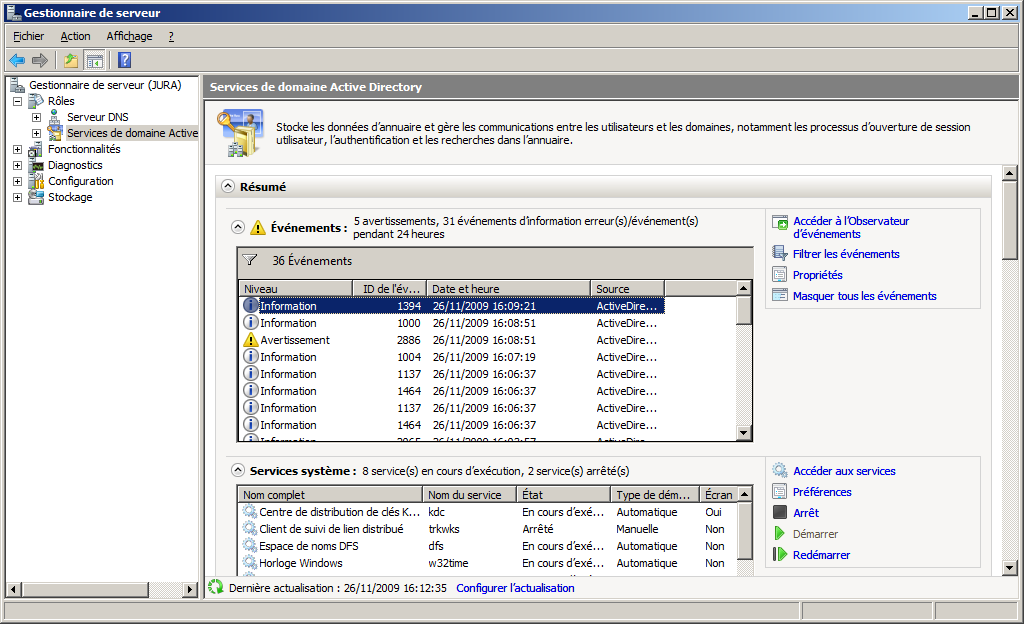The width and height of the screenshot is (1024, 624).
Task: Collapse the Services système section chevron
Action: (x=238, y=470)
